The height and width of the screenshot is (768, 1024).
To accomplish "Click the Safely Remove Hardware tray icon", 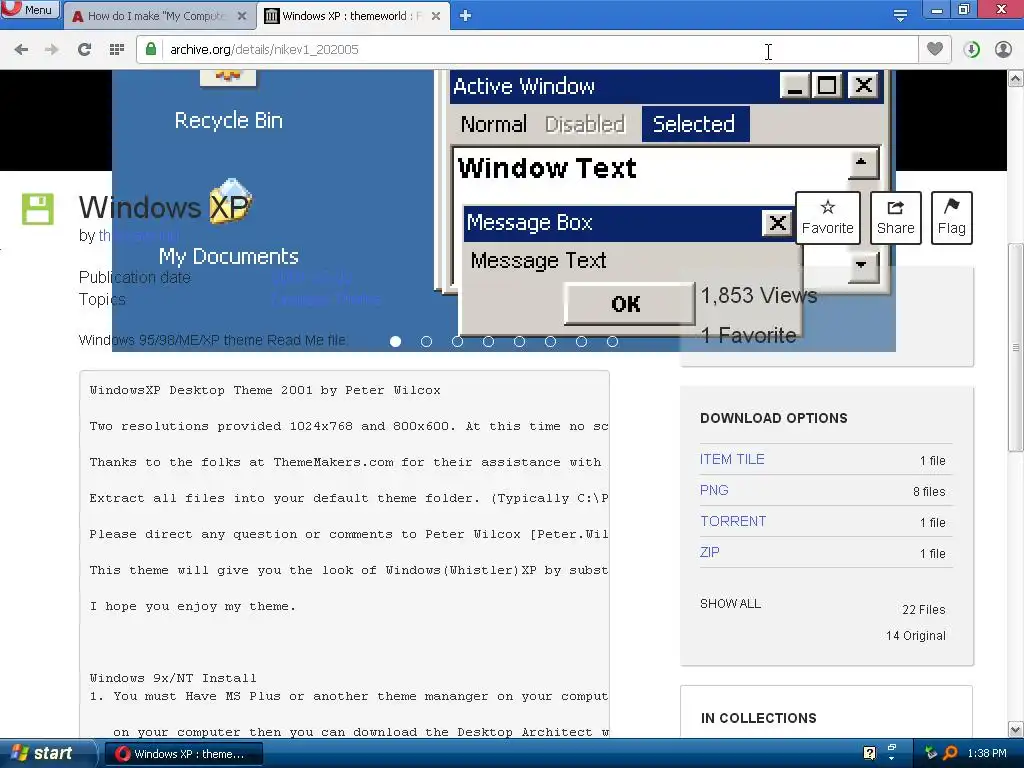I will (x=931, y=753).
